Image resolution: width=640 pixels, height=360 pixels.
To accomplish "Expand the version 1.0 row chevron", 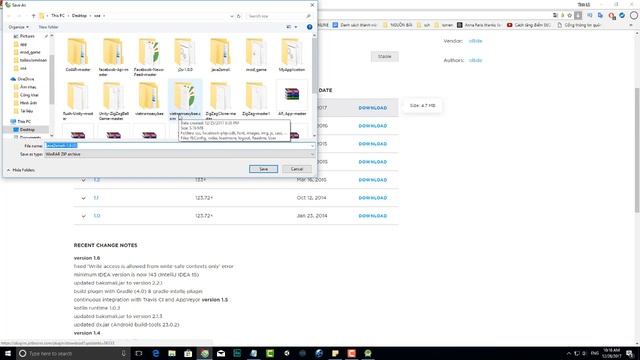I will [84, 216].
